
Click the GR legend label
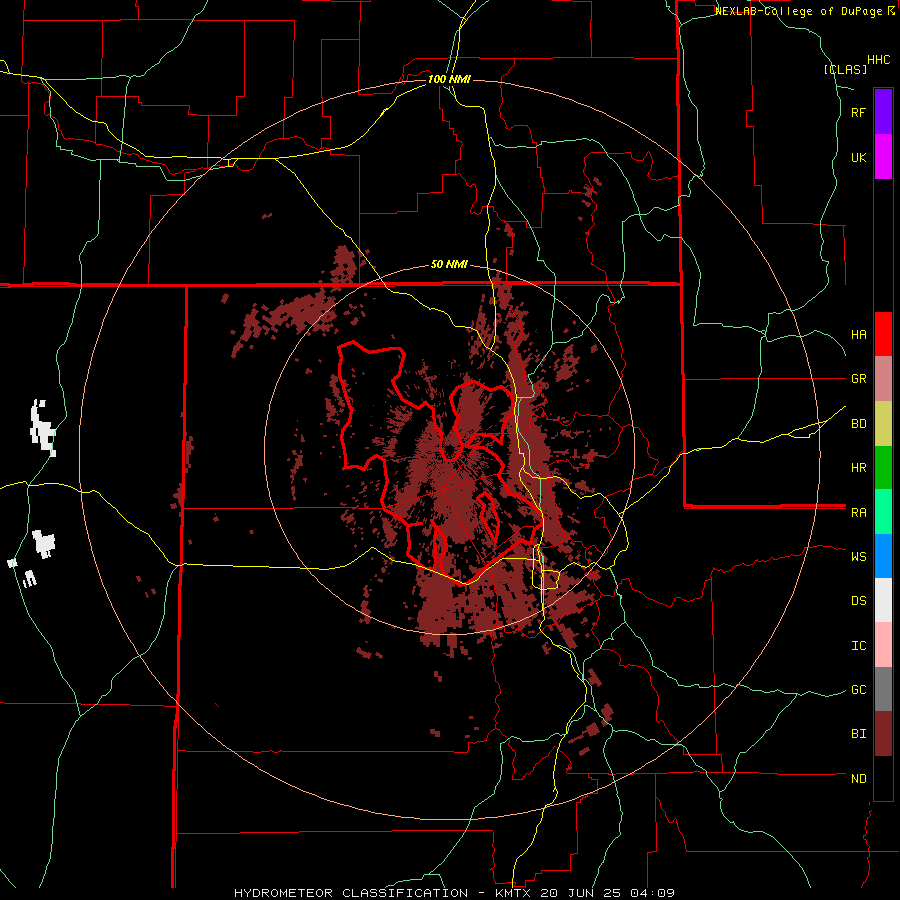[x=859, y=379]
